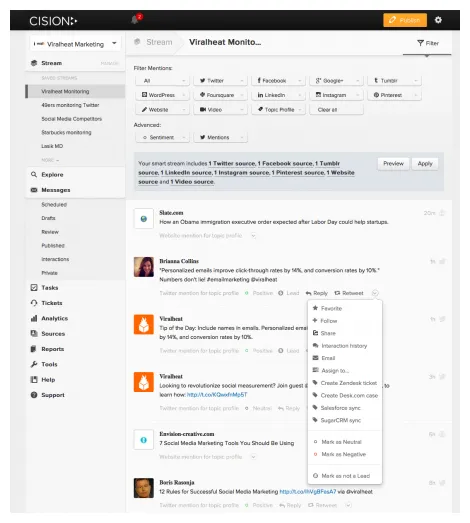Click Manage next to Stream

click(110, 63)
